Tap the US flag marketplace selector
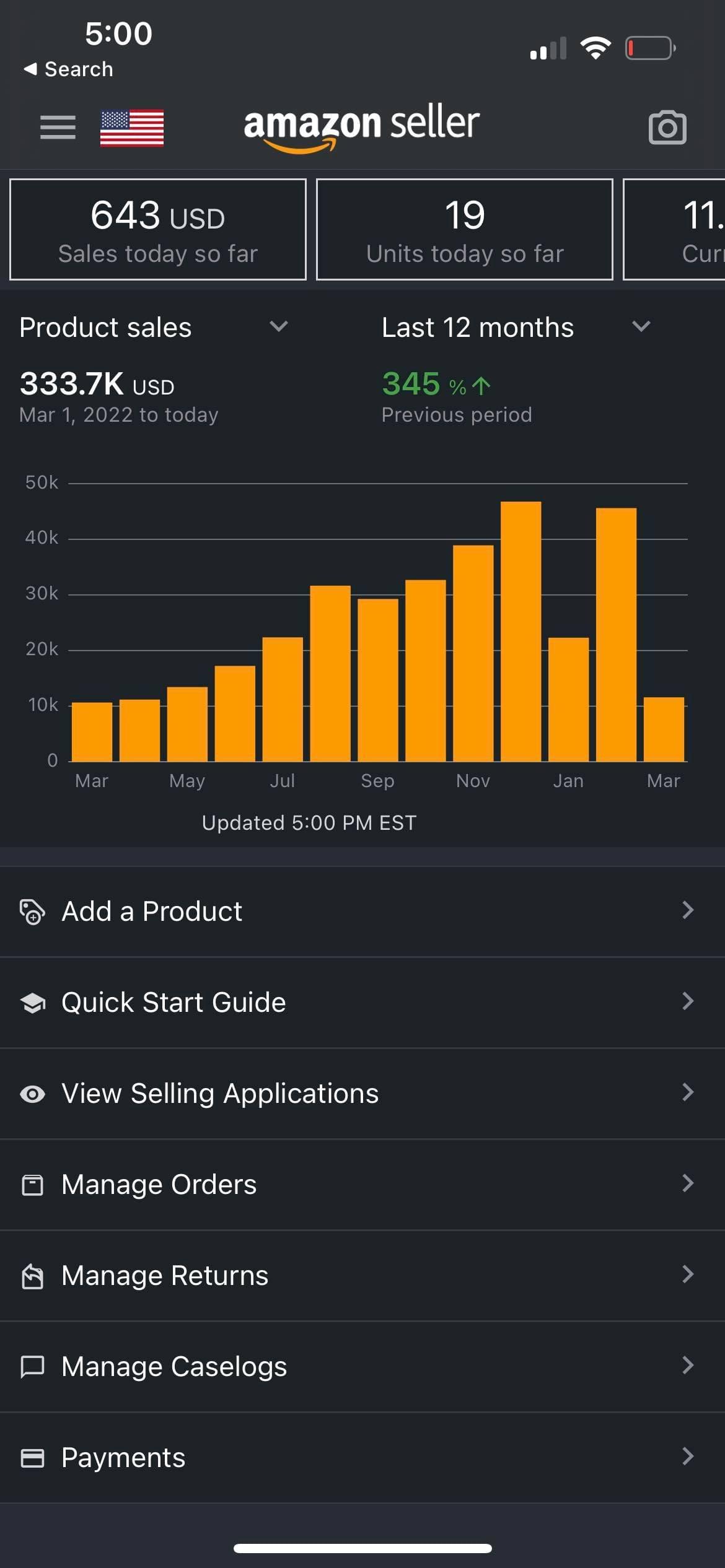This screenshot has width=725, height=1568. coord(132,128)
